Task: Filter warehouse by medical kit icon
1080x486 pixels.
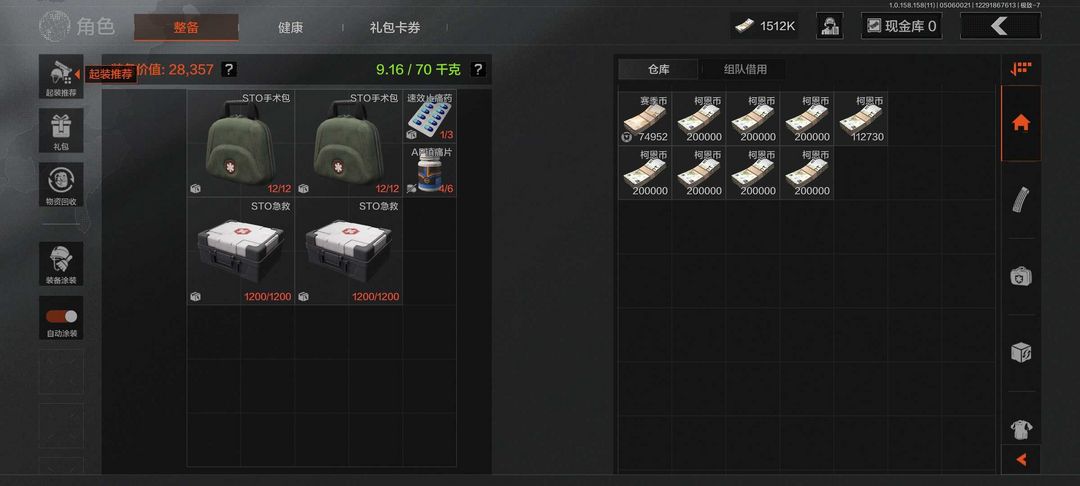Action: [1020, 276]
